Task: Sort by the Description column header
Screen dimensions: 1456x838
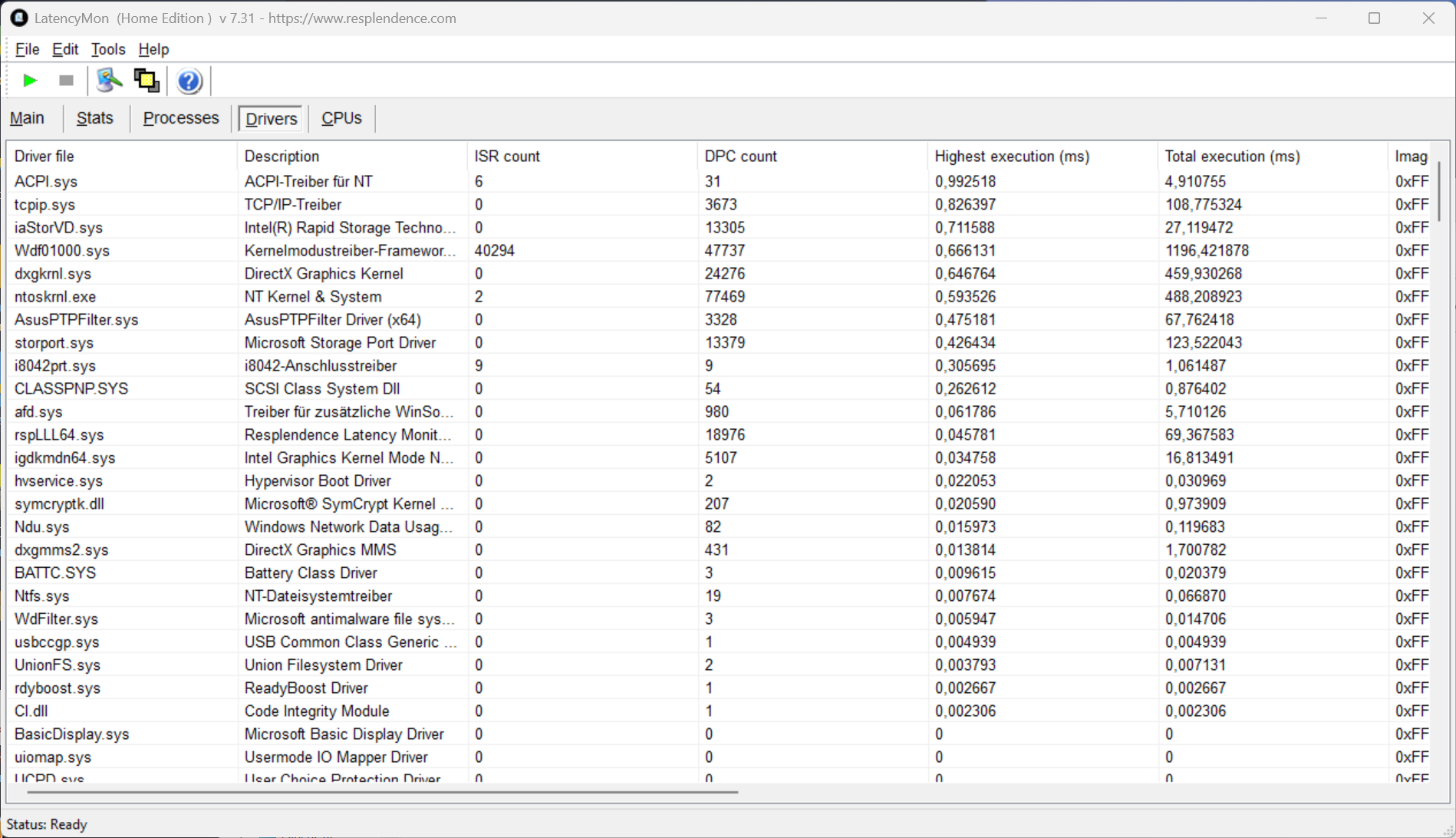Action: [352, 157]
